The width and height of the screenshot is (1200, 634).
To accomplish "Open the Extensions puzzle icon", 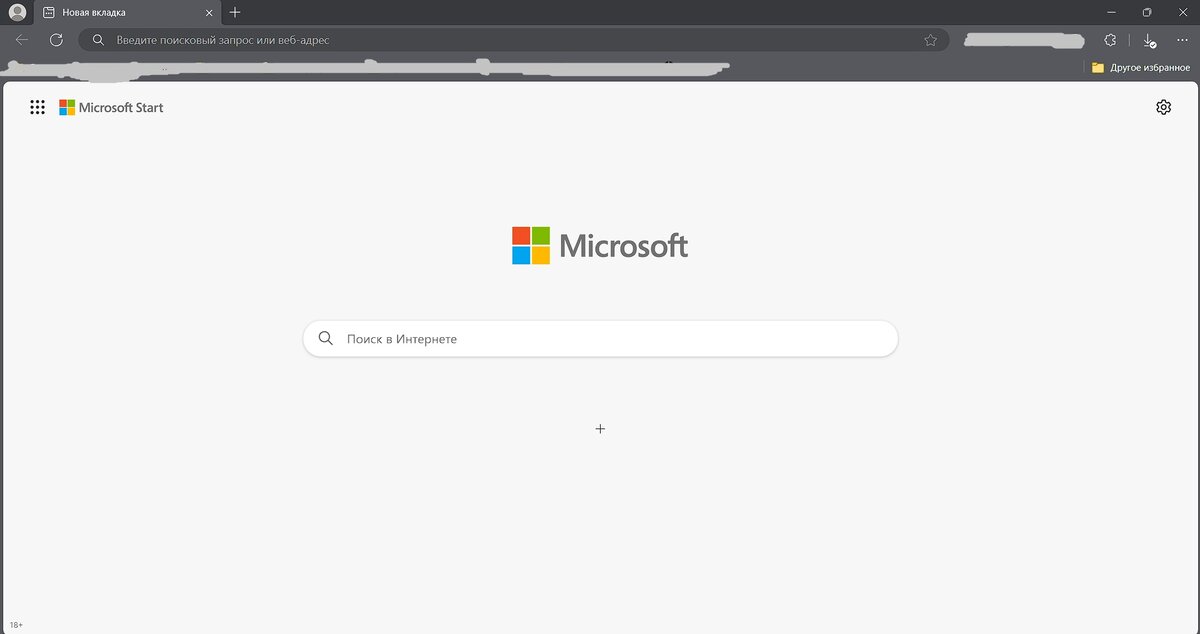I will [1110, 40].
